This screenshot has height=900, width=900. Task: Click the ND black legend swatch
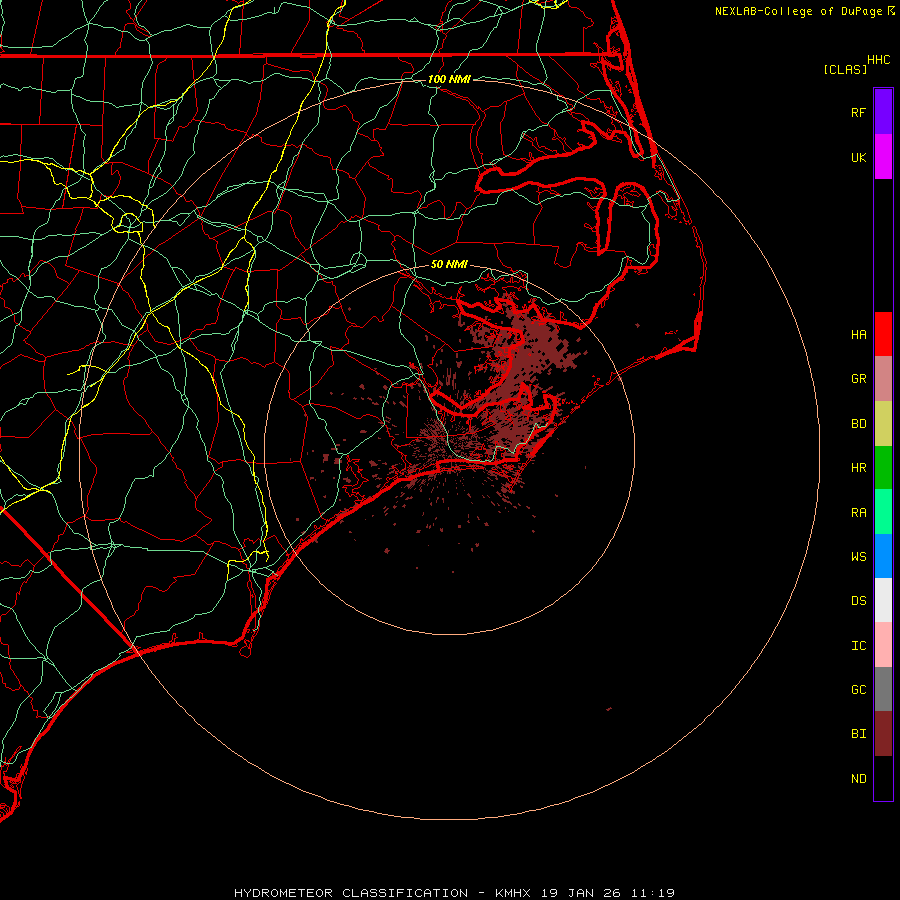(883, 778)
